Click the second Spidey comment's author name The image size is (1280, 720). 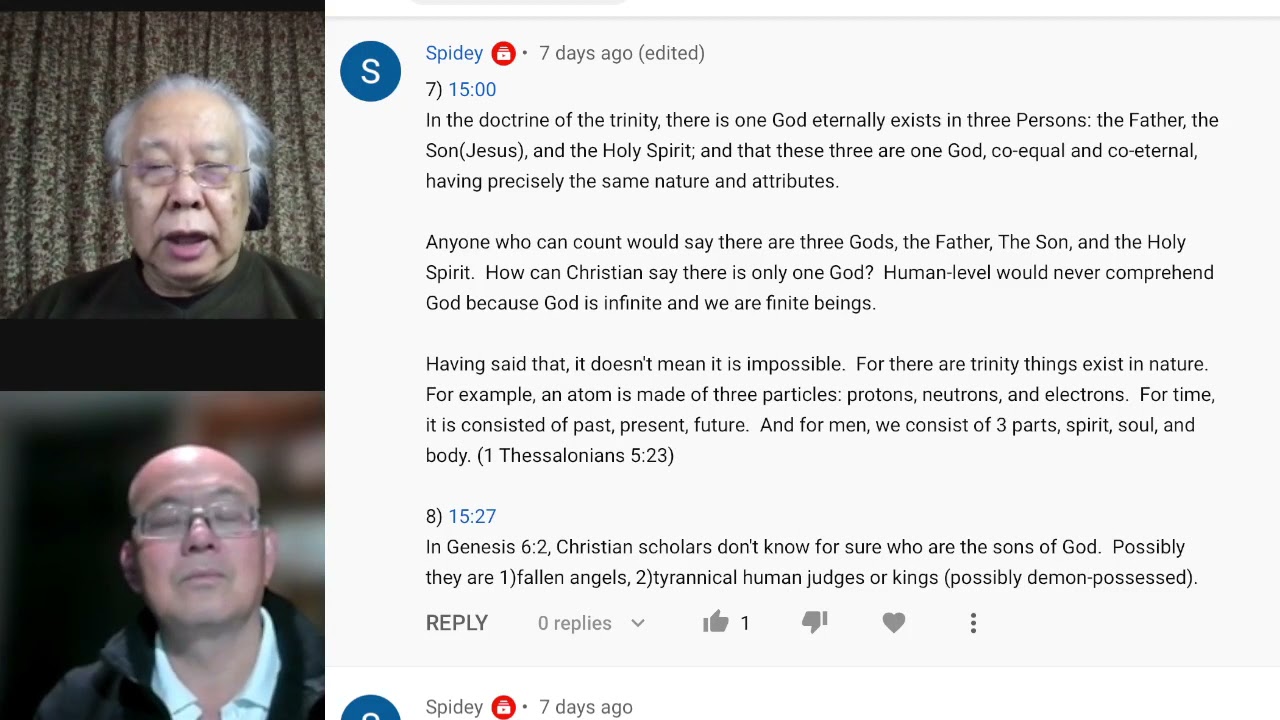(x=454, y=707)
